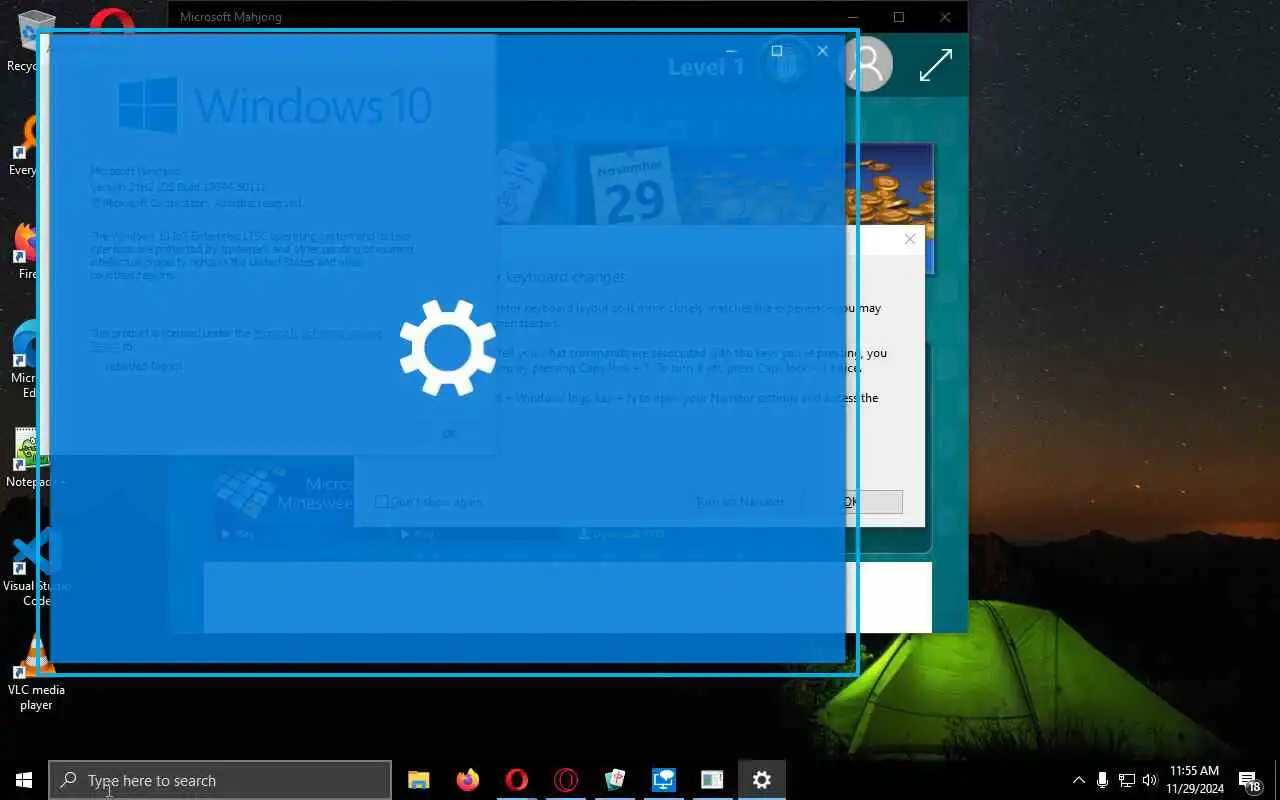This screenshot has width=1280, height=800.
Task: Select the Recycle Bin desktop icon
Action: 34,40
